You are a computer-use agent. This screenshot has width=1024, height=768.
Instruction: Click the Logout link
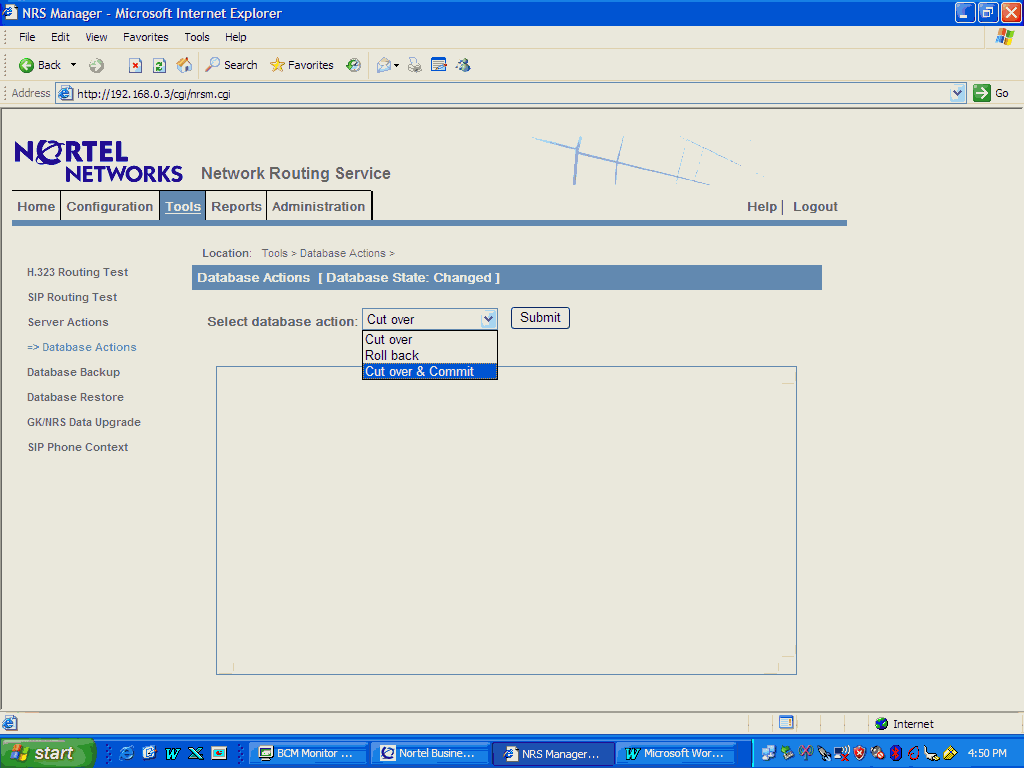(x=815, y=206)
